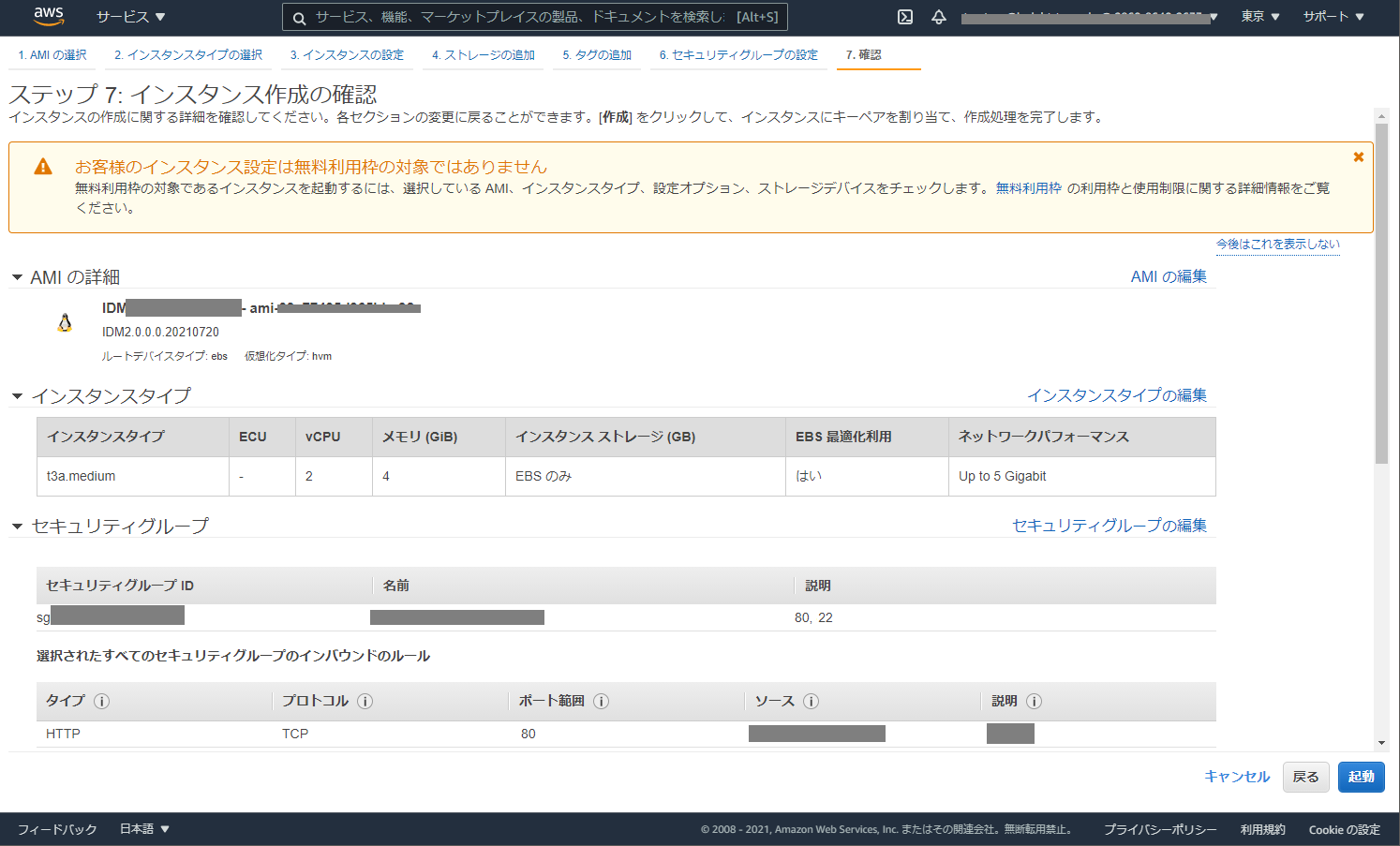The height and width of the screenshot is (846, 1400).
Task: Click the EBS のみ storage cell
Action: [646, 476]
